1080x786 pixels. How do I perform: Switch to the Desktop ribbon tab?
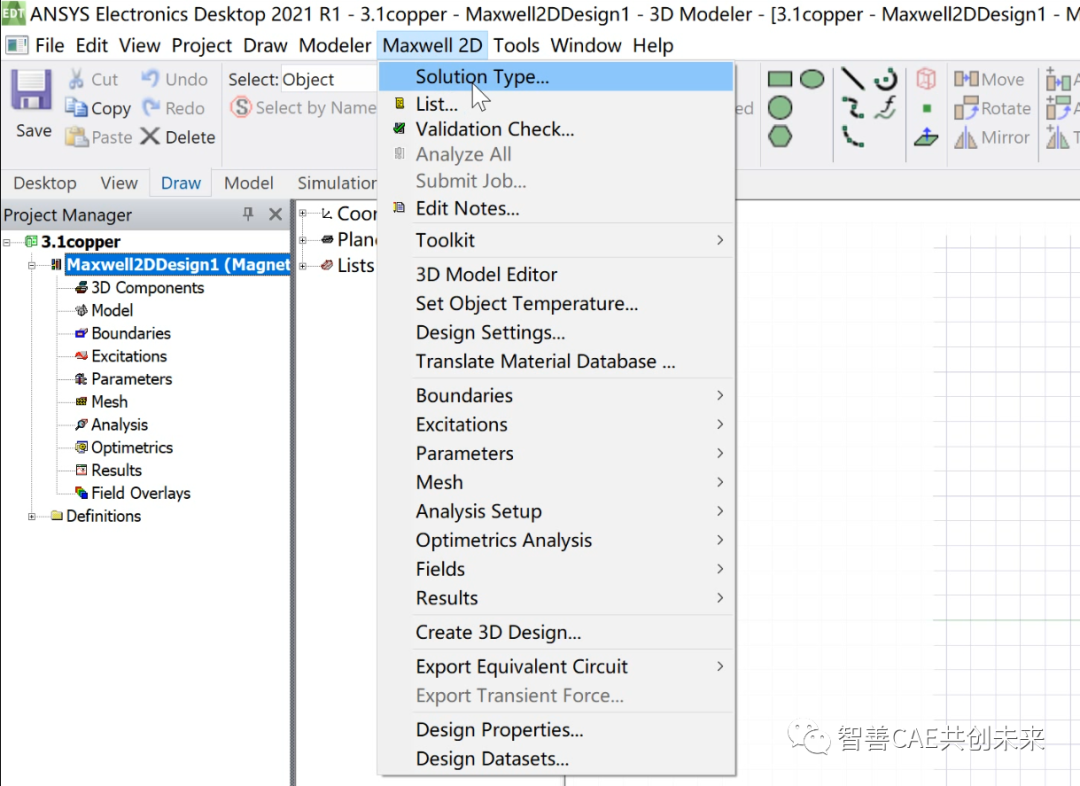click(45, 183)
